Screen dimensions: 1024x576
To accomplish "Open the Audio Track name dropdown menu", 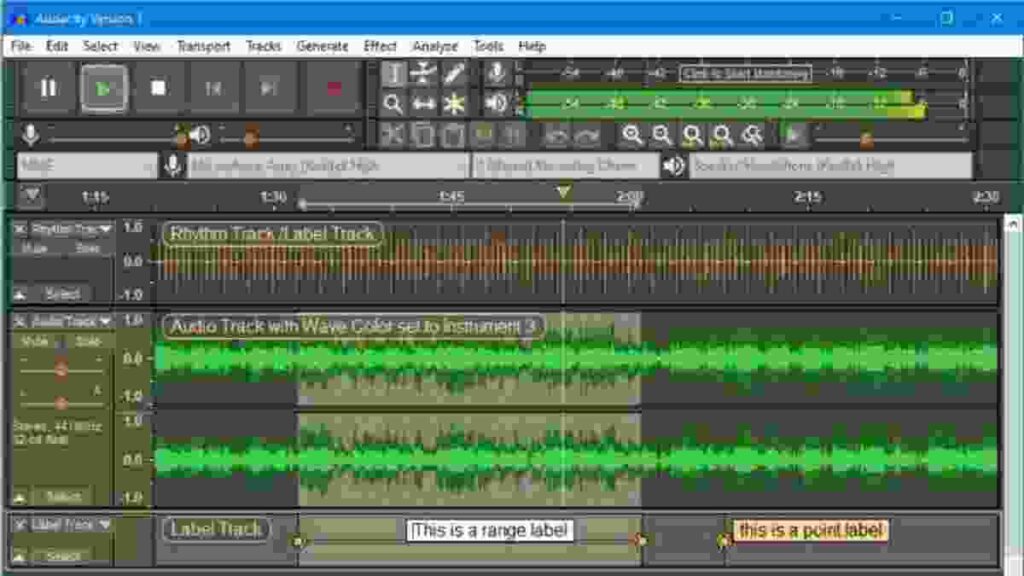I will click(x=72, y=321).
